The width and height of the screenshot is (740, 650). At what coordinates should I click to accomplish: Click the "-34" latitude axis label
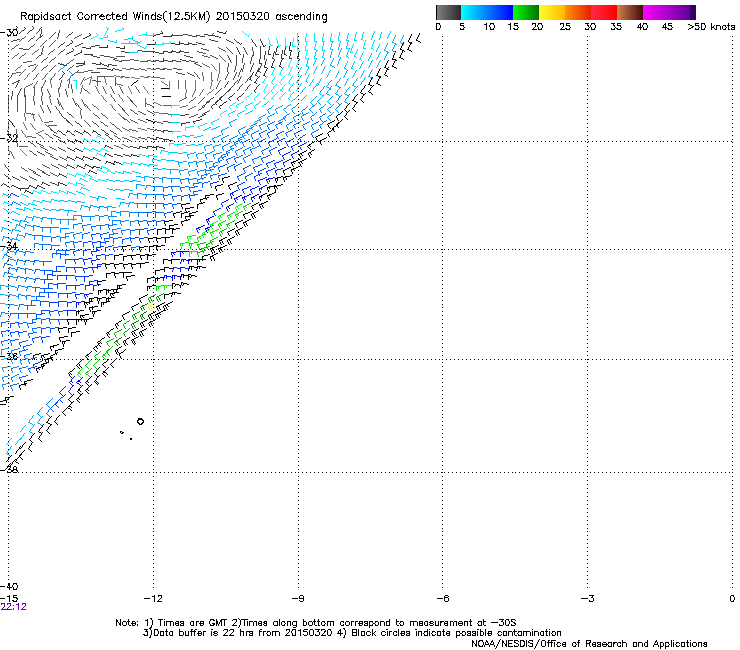(9, 246)
